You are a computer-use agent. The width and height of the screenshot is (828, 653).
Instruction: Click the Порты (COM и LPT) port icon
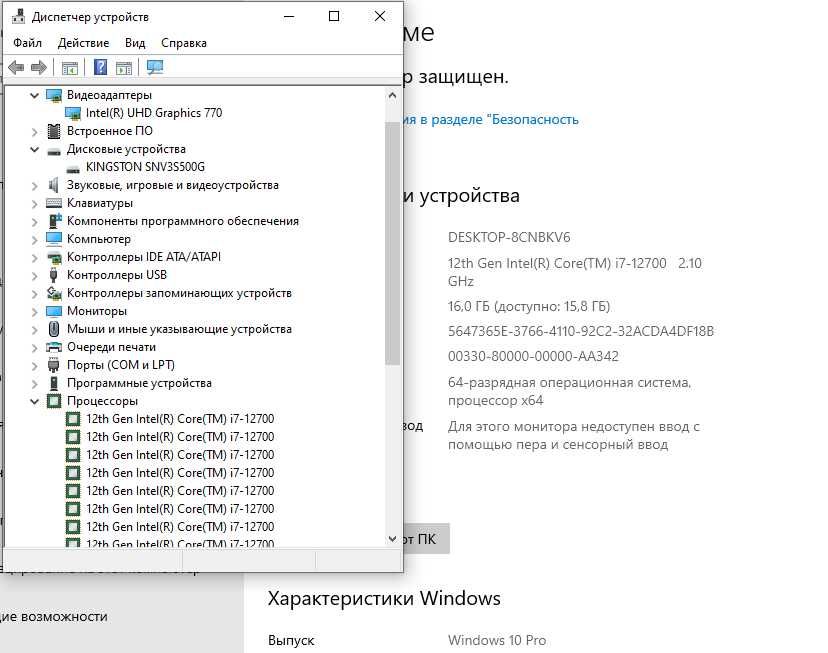tap(53, 365)
